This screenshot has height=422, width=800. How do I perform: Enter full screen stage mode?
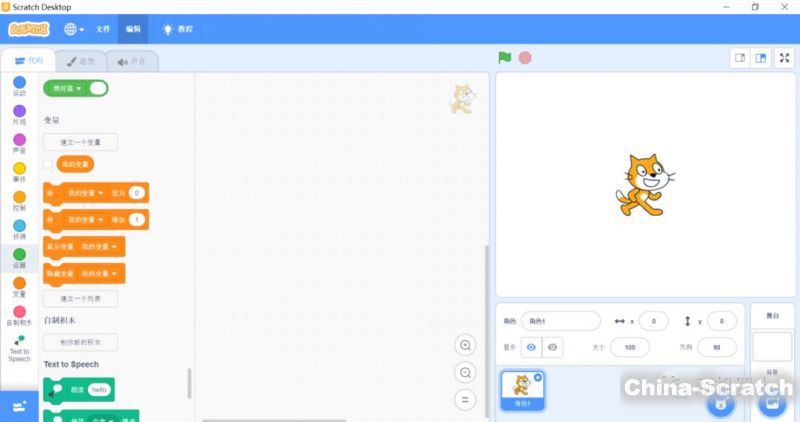[x=784, y=58]
